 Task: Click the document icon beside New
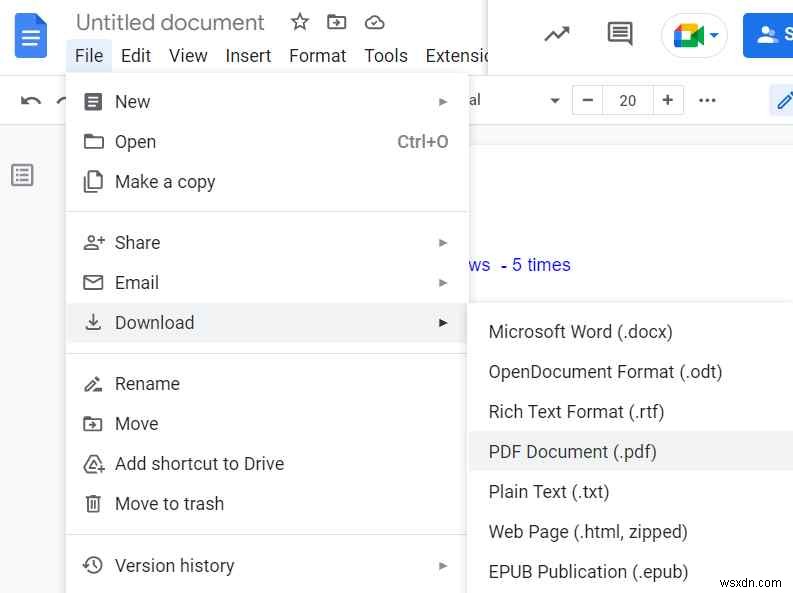[x=93, y=102]
